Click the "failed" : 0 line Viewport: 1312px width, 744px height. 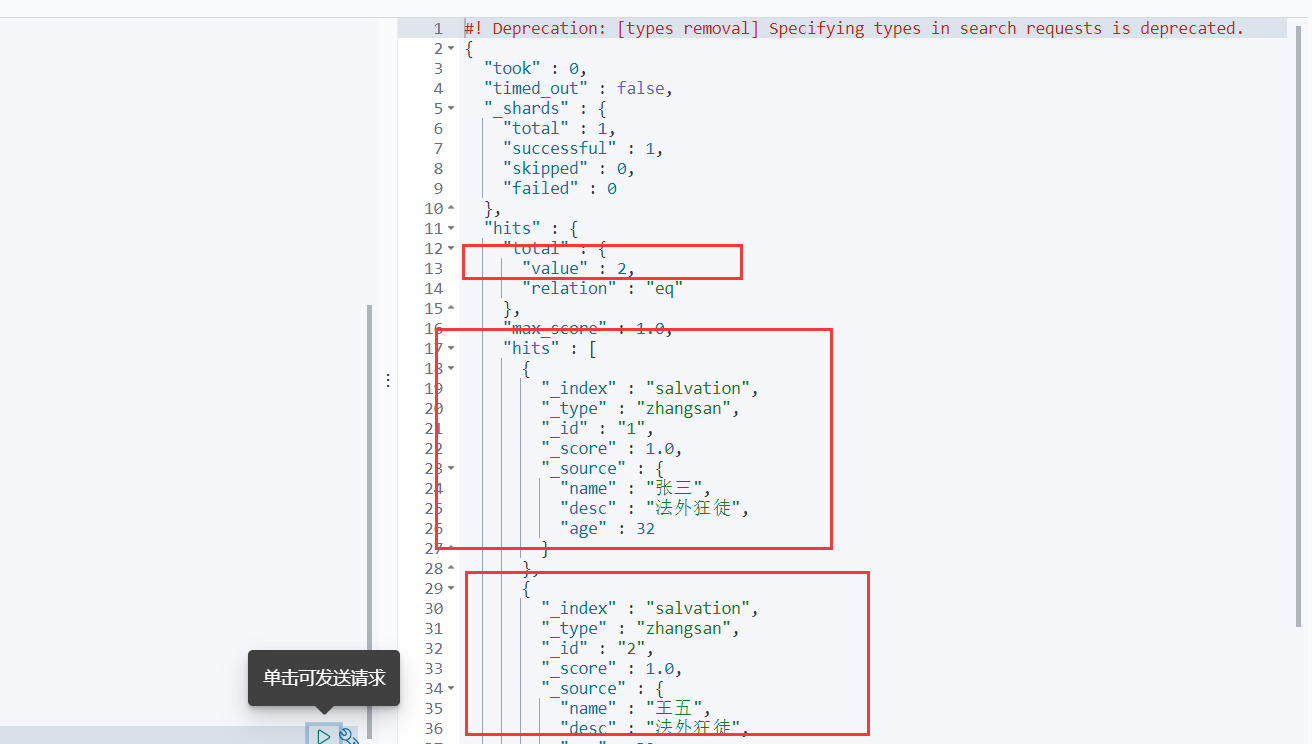click(x=559, y=188)
